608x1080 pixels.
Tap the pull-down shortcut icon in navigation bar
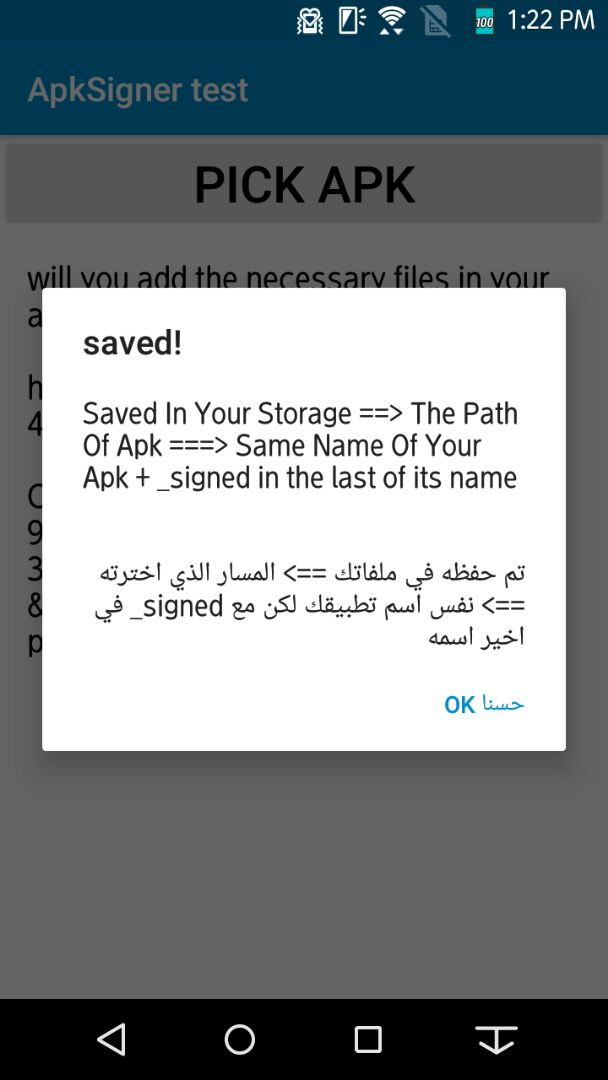point(497,1038)
